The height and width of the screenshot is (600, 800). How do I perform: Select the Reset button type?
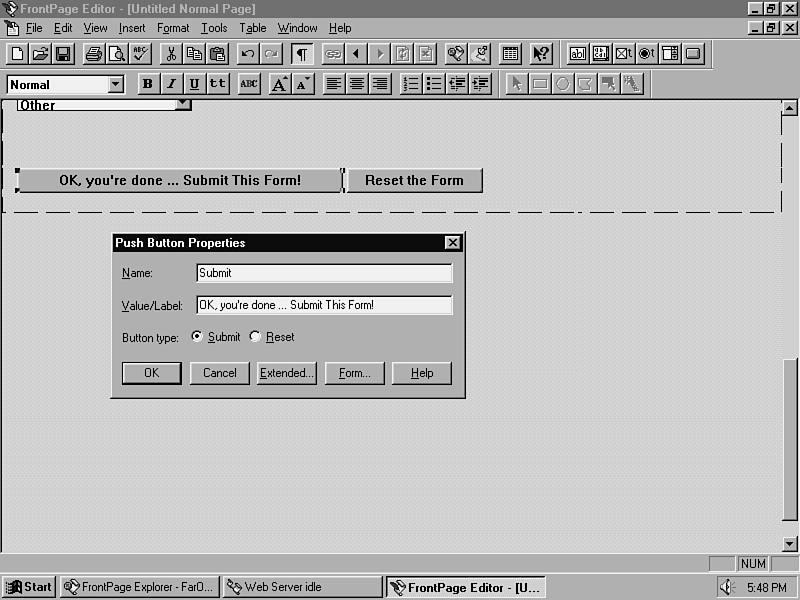coord(255,337)
